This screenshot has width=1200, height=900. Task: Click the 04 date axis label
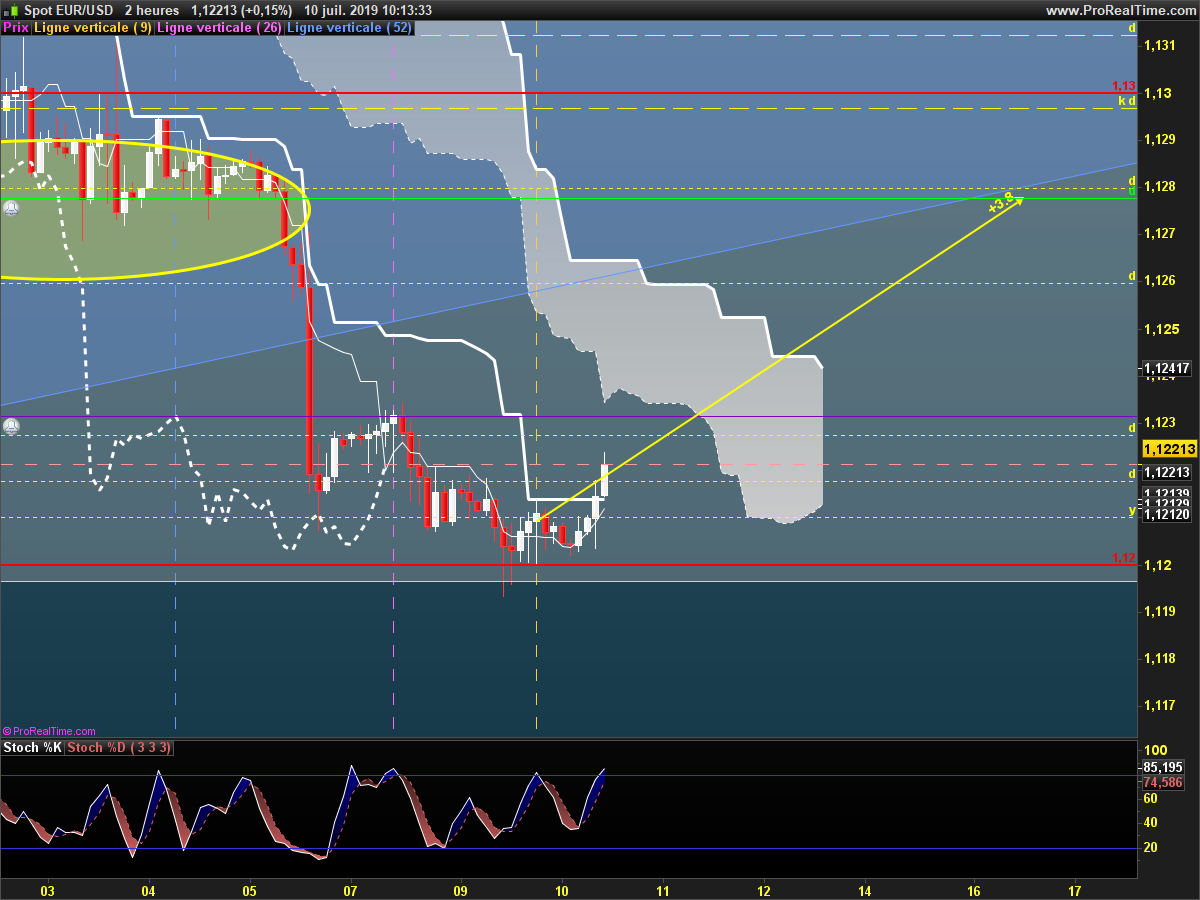tap(148, 890)
